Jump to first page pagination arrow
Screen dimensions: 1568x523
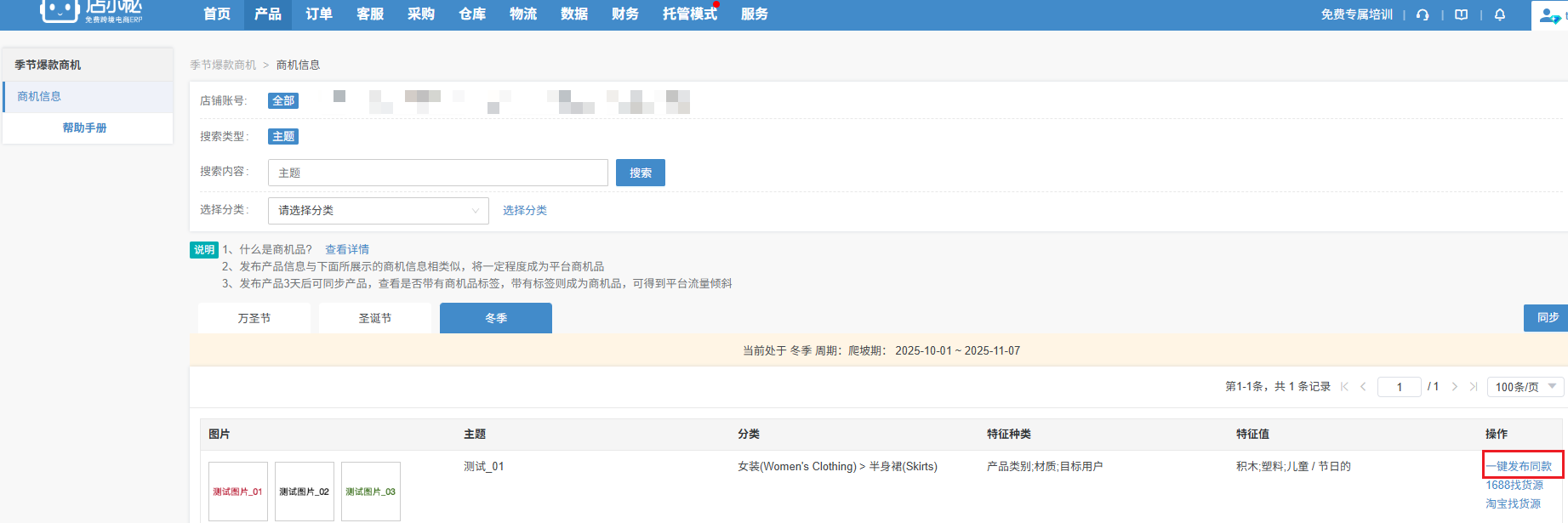coord(1344,387)
